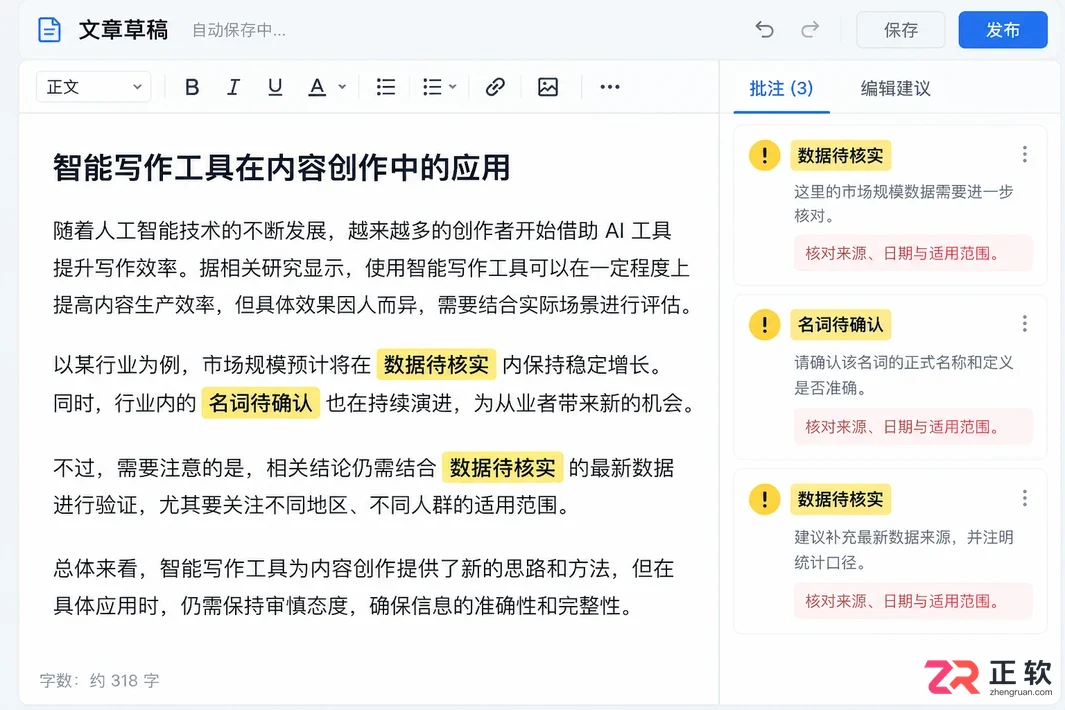1065x710 pixels.
Task: Click the highlighted 名词待确认 in the article body
Action: click(x=261, y=403)
